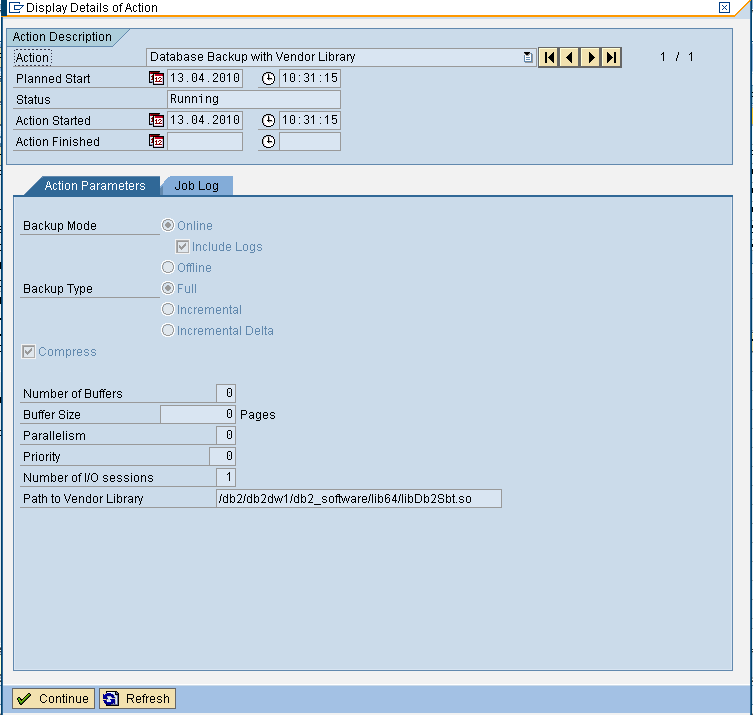Click clock icon beside Action Finished time
Image resolution: width=753 pixels, height=715 pixels.
(268, 141)
